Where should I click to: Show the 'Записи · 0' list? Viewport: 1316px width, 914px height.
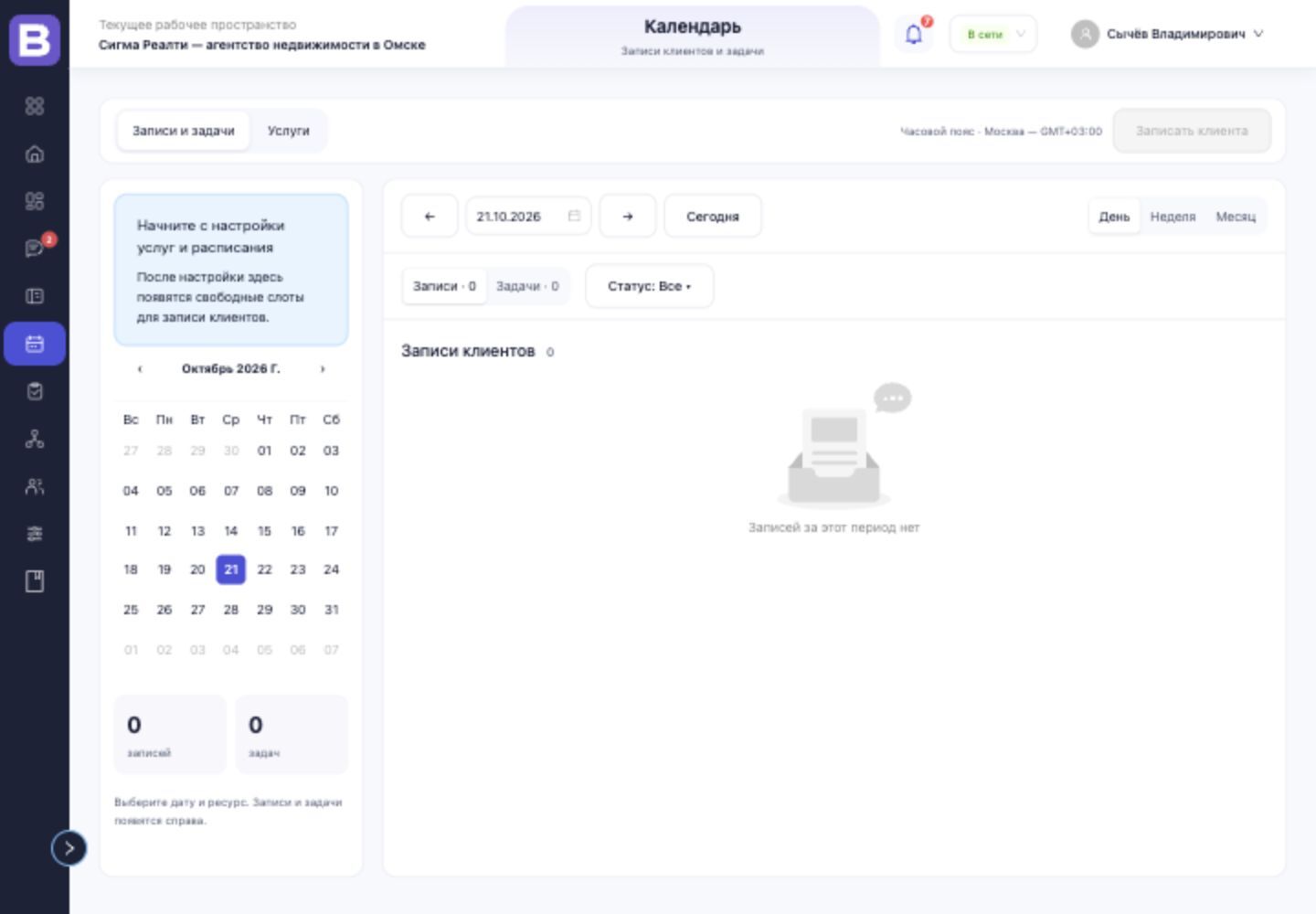pos(444,286)
